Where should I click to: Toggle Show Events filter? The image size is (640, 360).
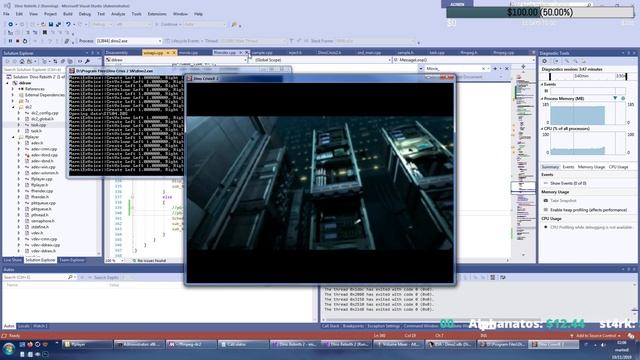click(x=568, y=183)
